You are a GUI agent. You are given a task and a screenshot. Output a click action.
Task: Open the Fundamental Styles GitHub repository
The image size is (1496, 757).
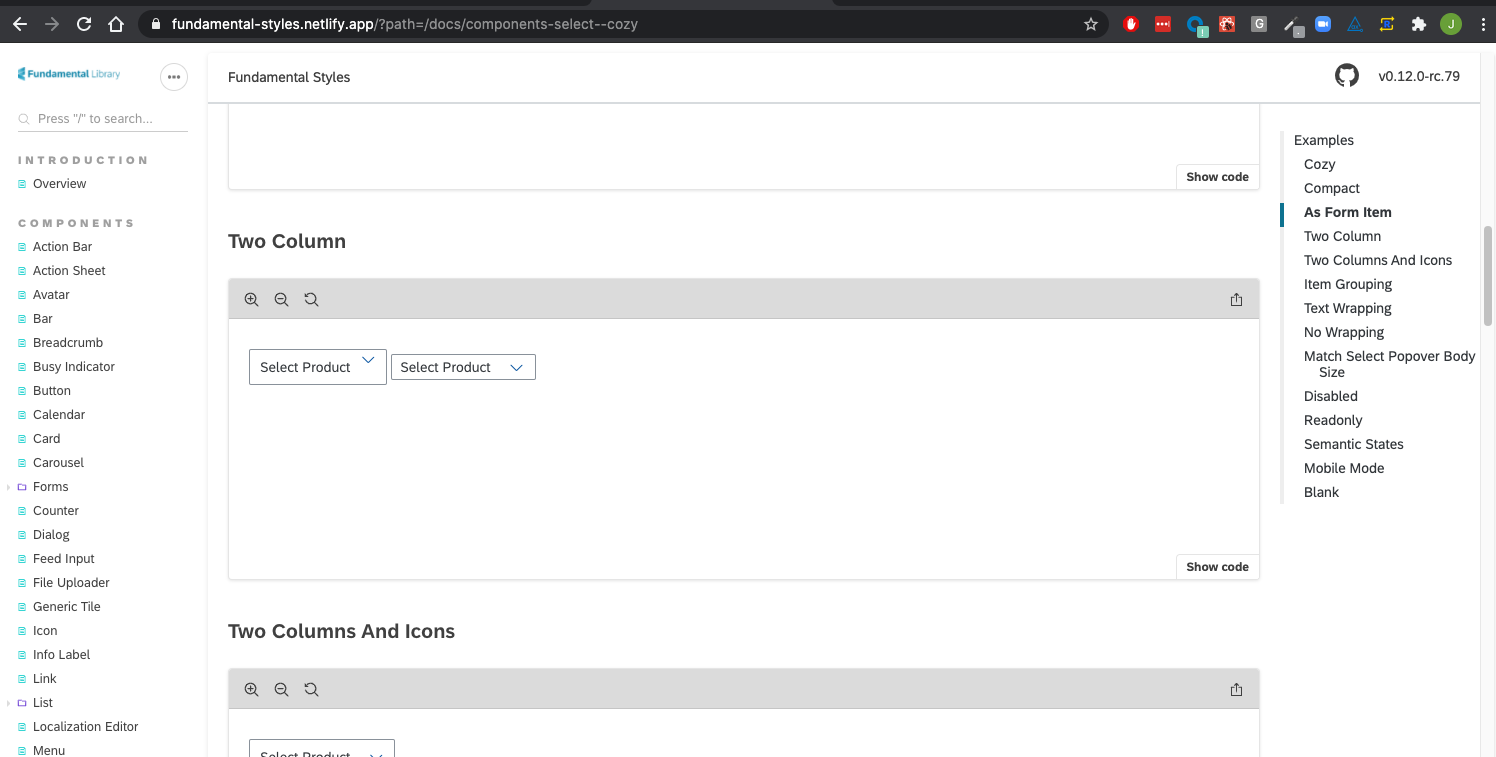[x=1346, y=75]
